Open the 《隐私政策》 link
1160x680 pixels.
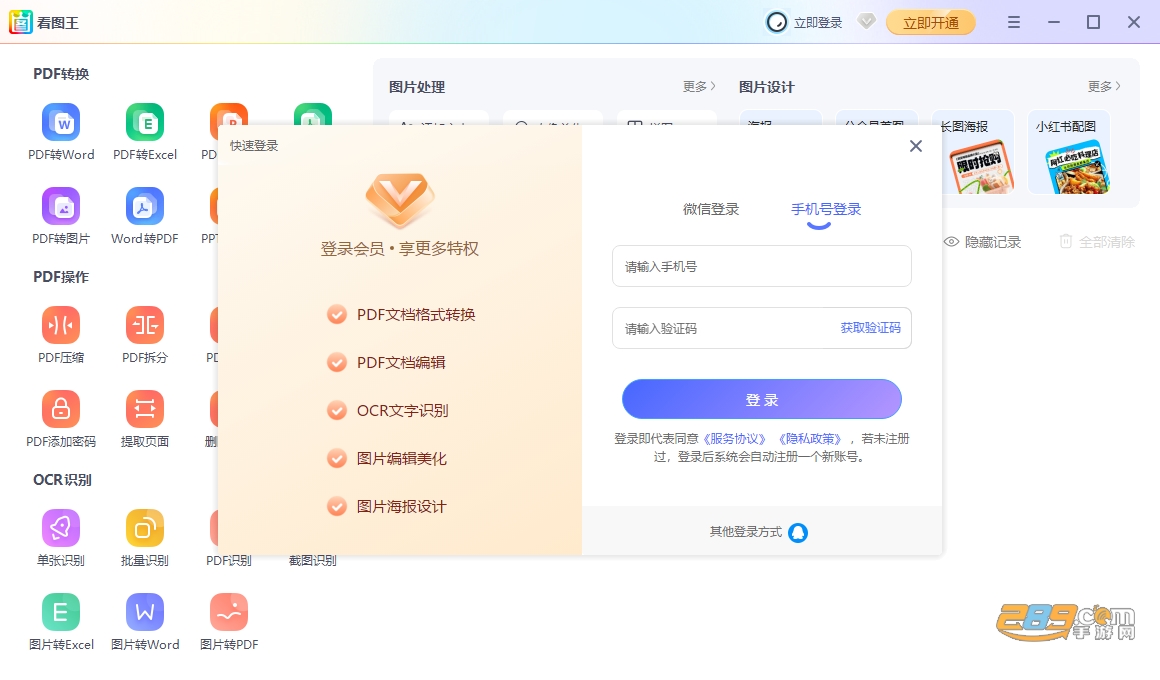click(809, 439)
